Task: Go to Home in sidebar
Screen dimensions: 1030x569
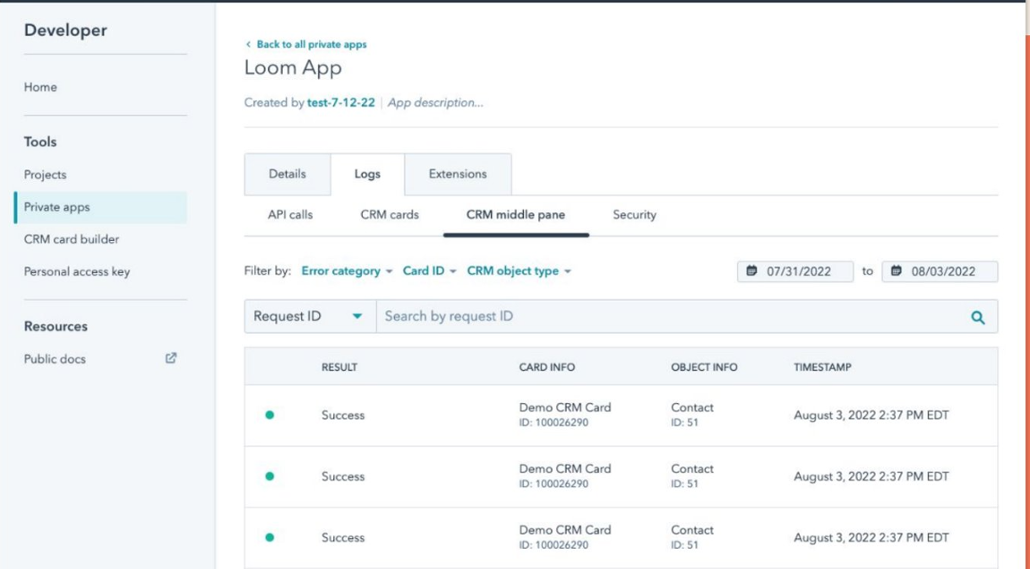Action: pos(40,87)
